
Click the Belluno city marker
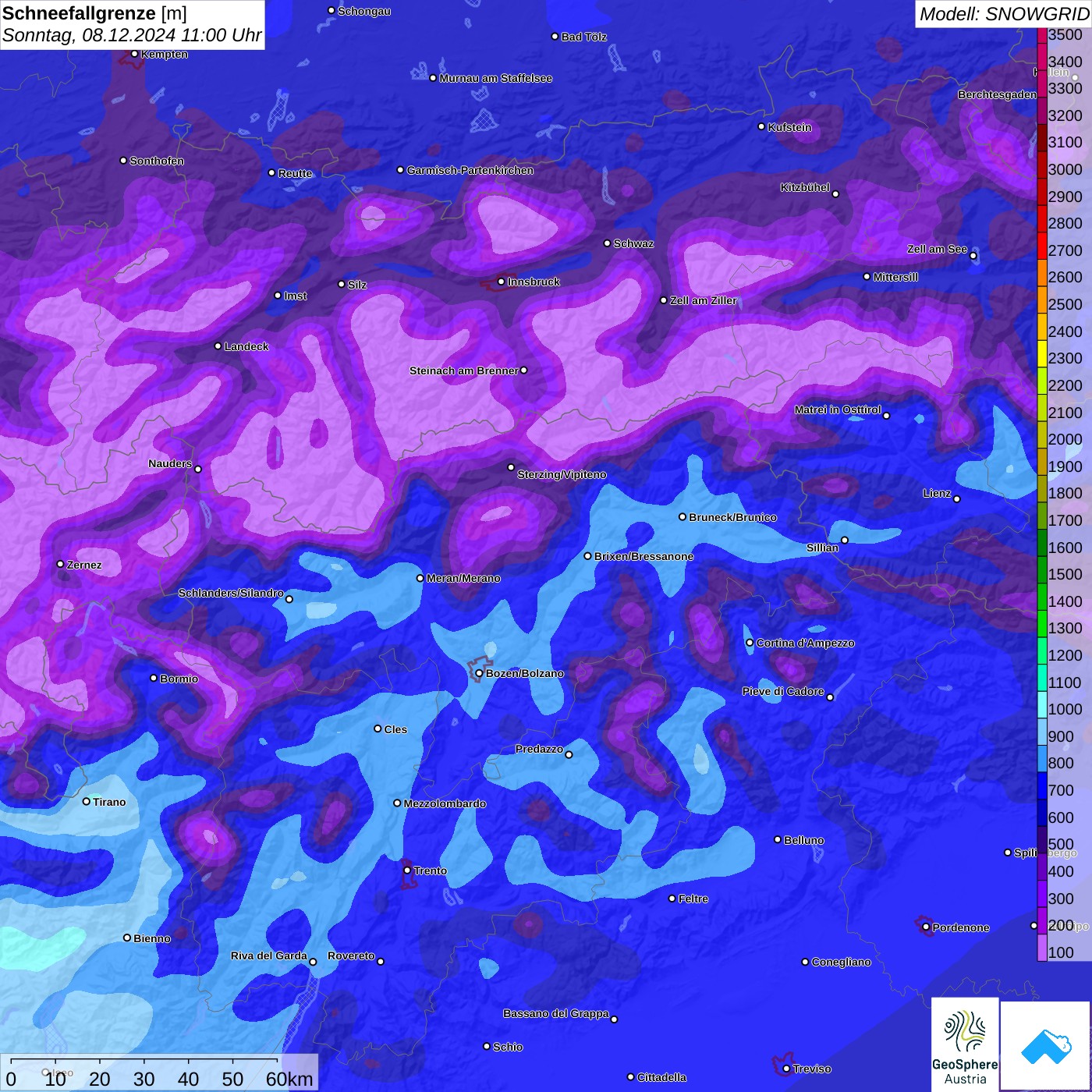point(777,839)
